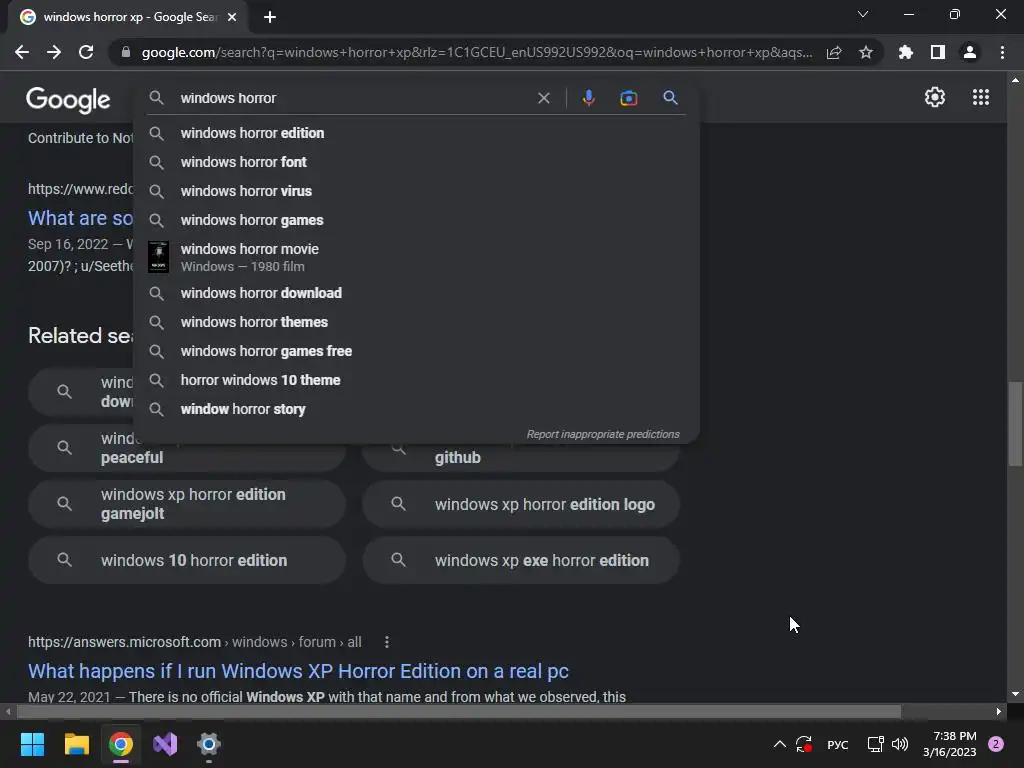Search by image using the camera icon
The image size is (1024, 768).
coord(628,98)
